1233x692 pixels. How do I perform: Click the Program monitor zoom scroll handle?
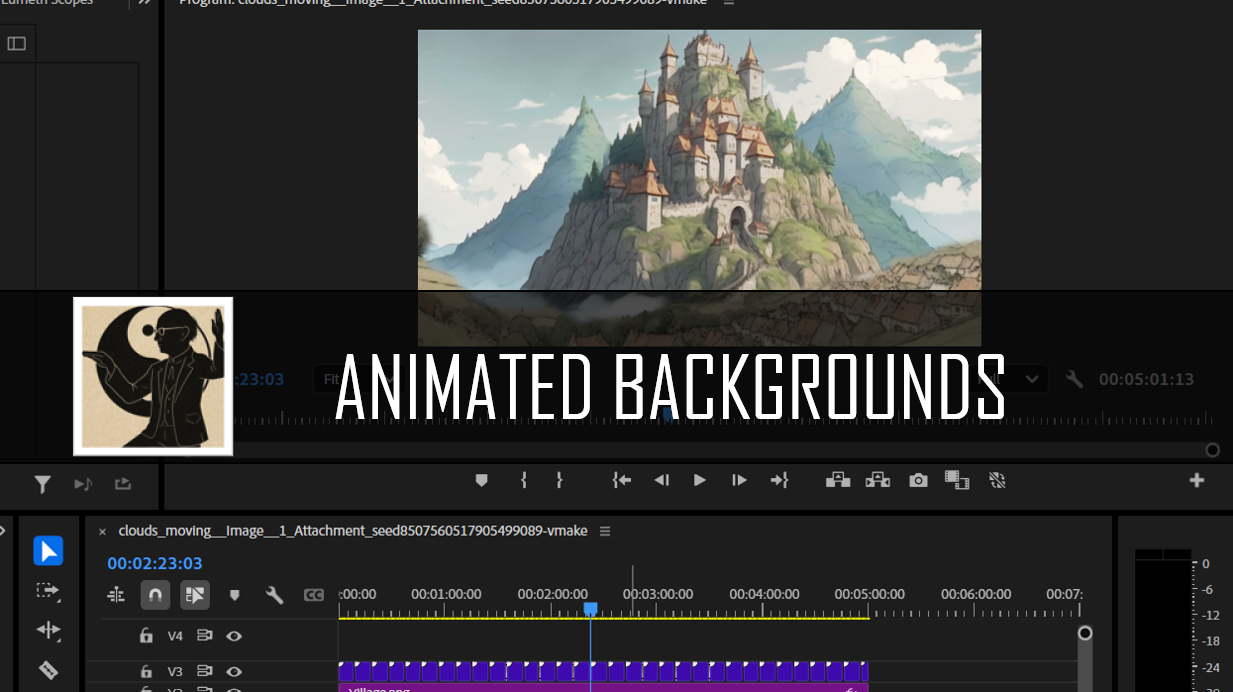tap(1213, 450)
